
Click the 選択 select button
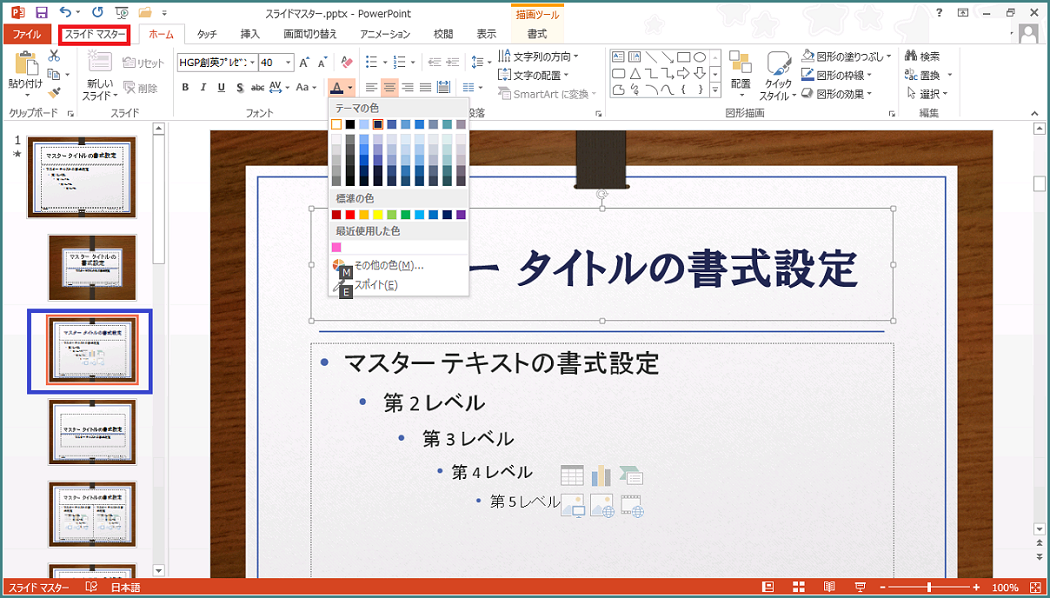927,93
